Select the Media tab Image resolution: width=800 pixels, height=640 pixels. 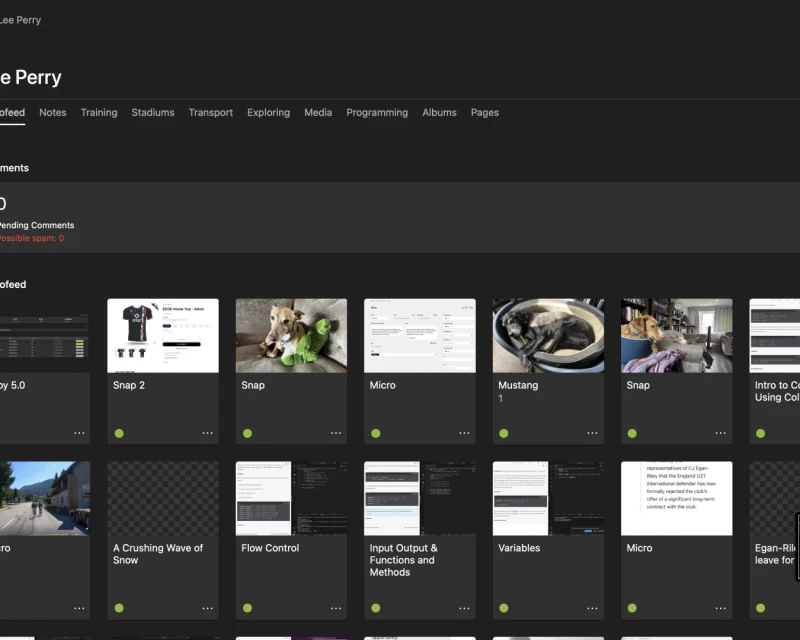318,112
